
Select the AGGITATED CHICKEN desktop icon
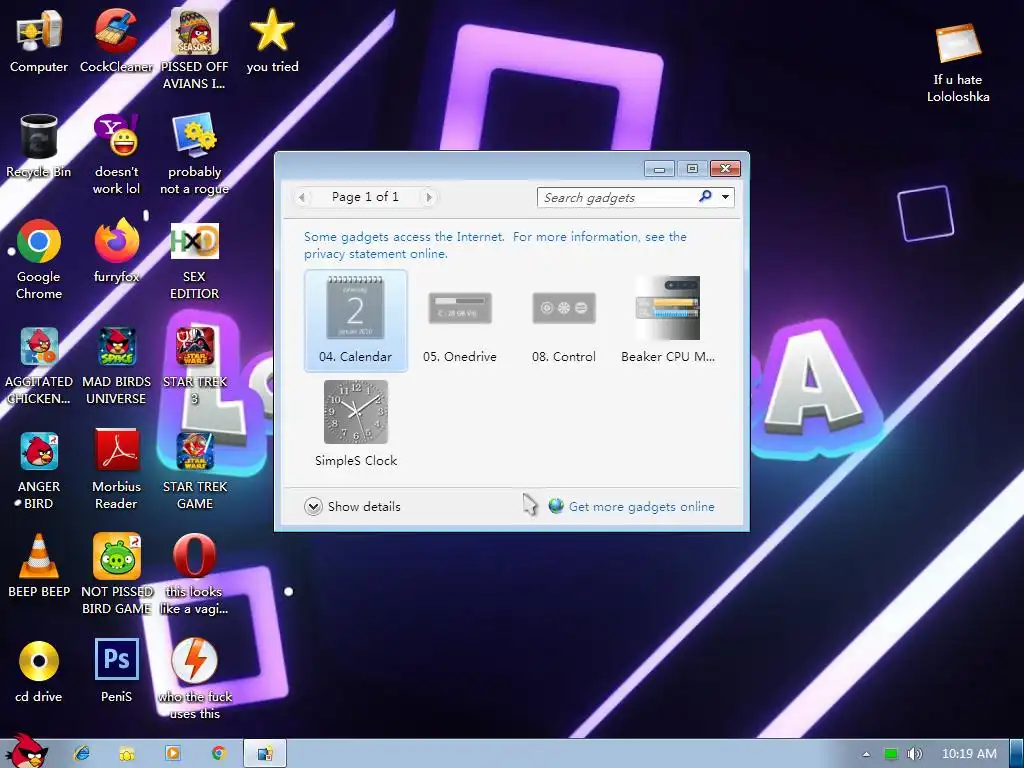click(39, 364)
